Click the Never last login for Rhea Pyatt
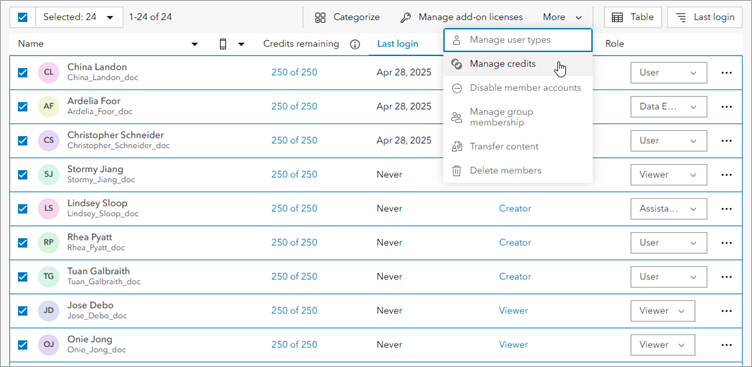752x367 pixels. [x=389, y=243]
